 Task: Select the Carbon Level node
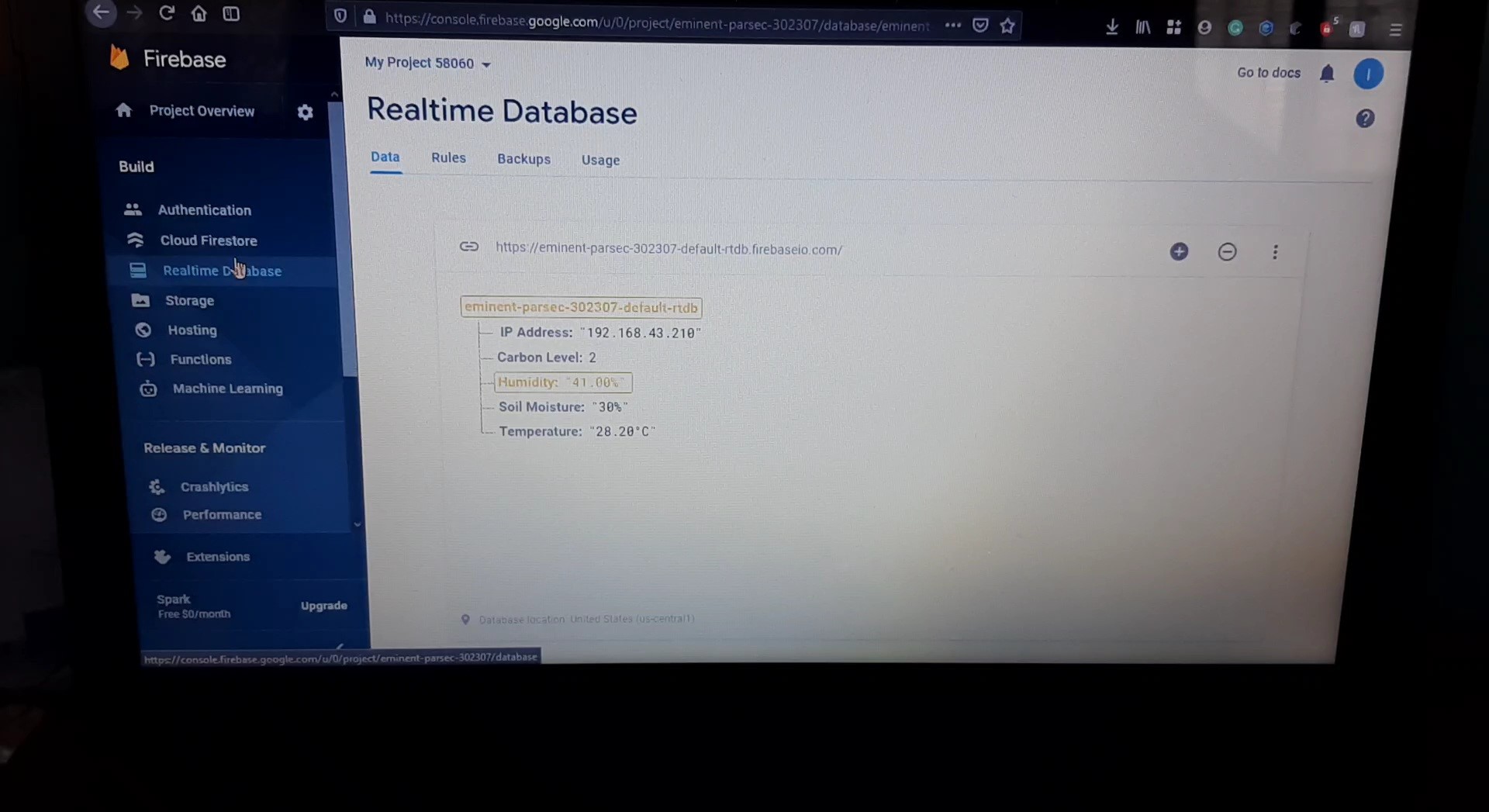547,358
